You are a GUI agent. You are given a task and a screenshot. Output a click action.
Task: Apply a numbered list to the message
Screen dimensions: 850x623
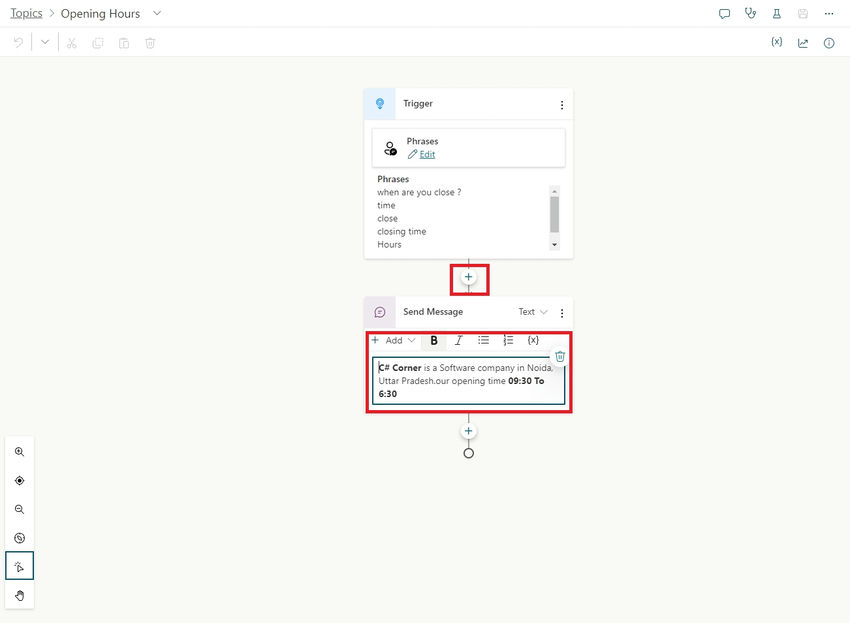click(508, 340)
